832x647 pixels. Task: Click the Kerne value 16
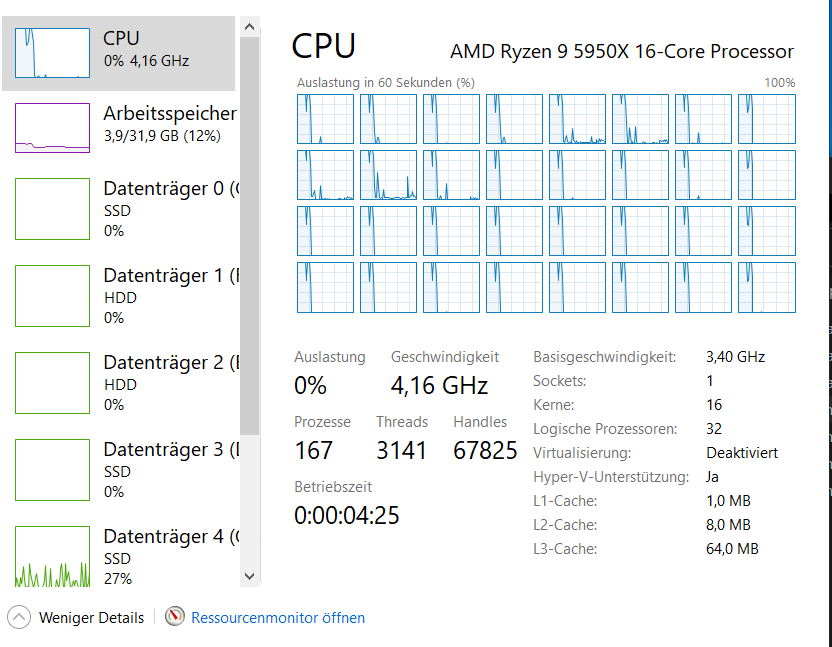(x=714, y=405)
